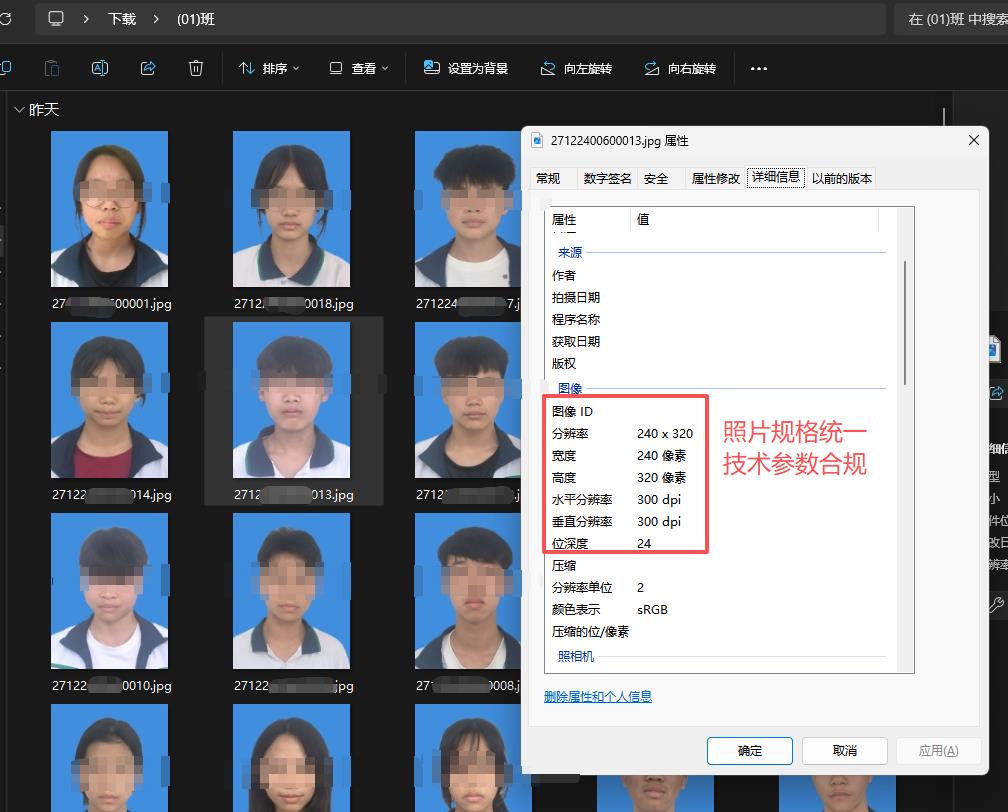This screenshot has width=1008, height=812.
Task: Collapse the 昨天 file group
Action: point(19,110)
